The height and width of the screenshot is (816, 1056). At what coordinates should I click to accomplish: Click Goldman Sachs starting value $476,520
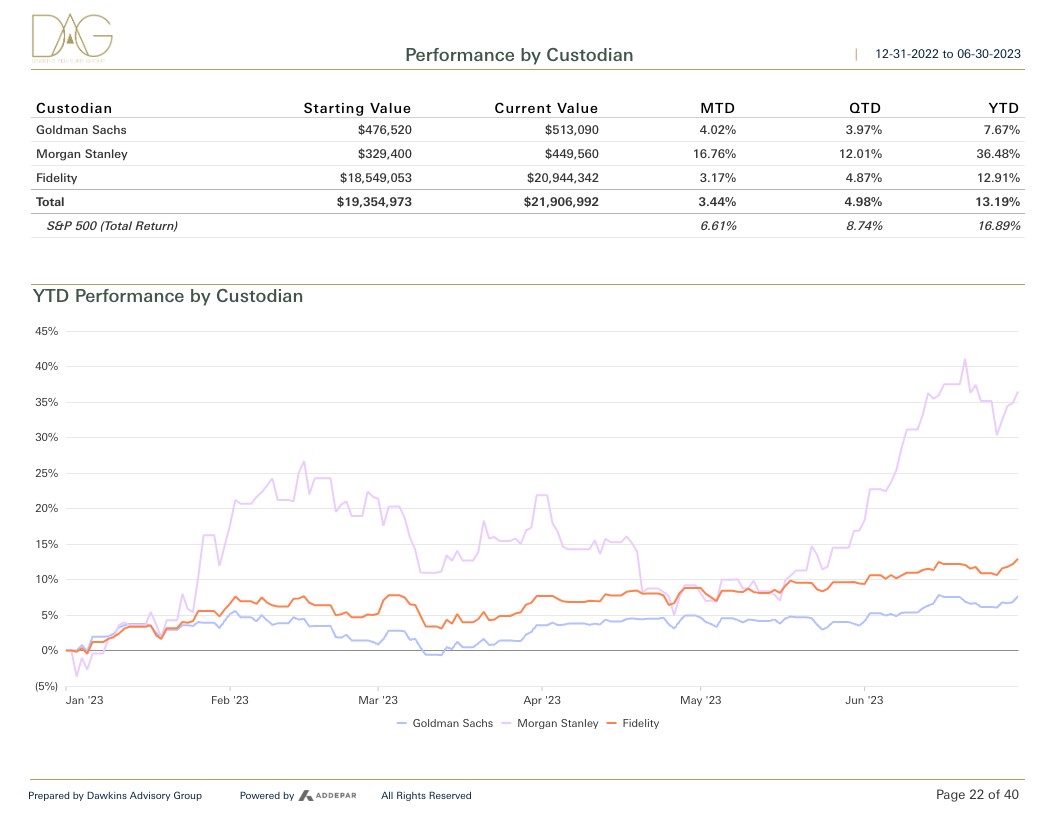[385, 130]
